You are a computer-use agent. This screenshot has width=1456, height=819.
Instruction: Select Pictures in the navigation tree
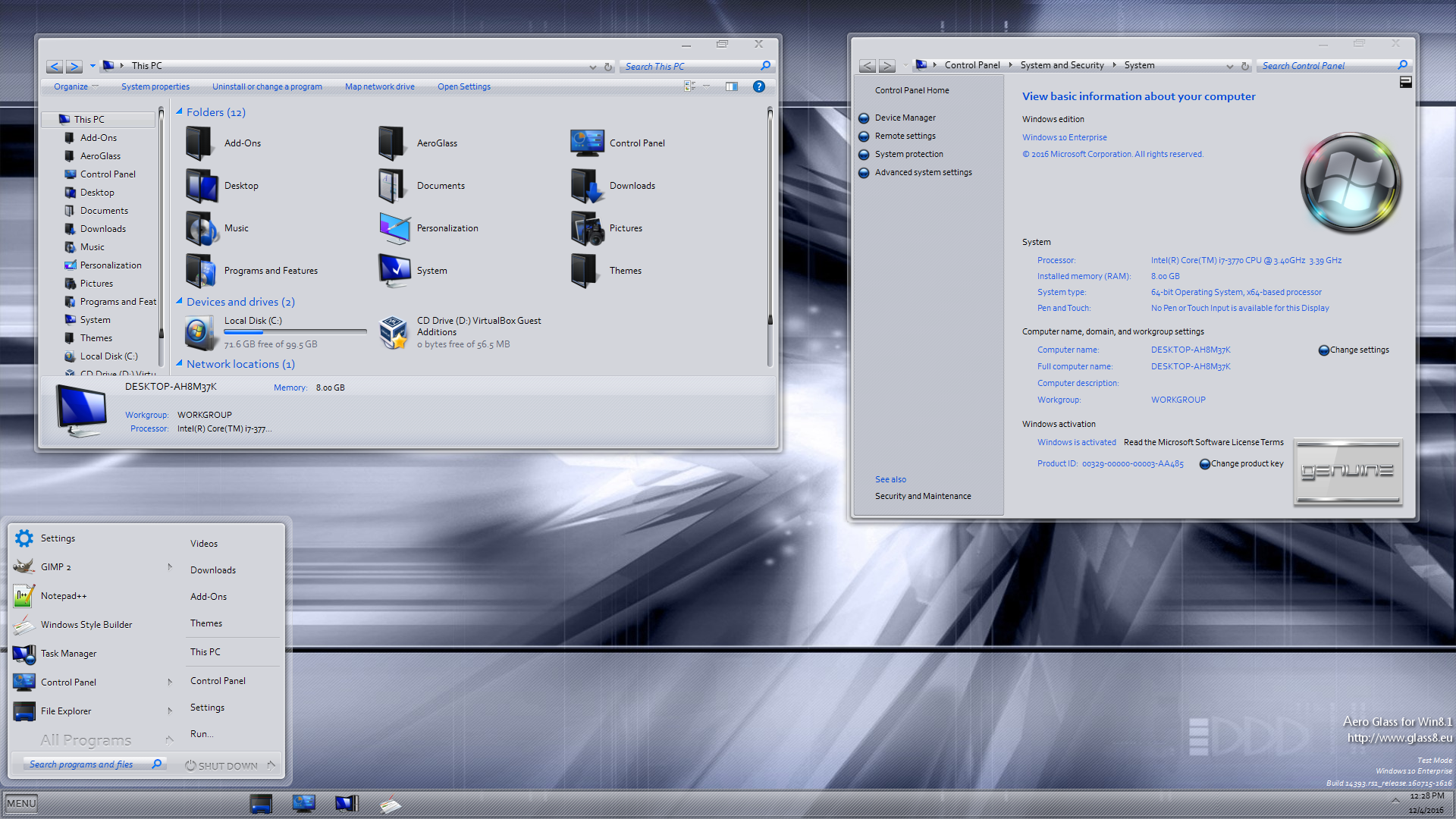tap(96, 284)
